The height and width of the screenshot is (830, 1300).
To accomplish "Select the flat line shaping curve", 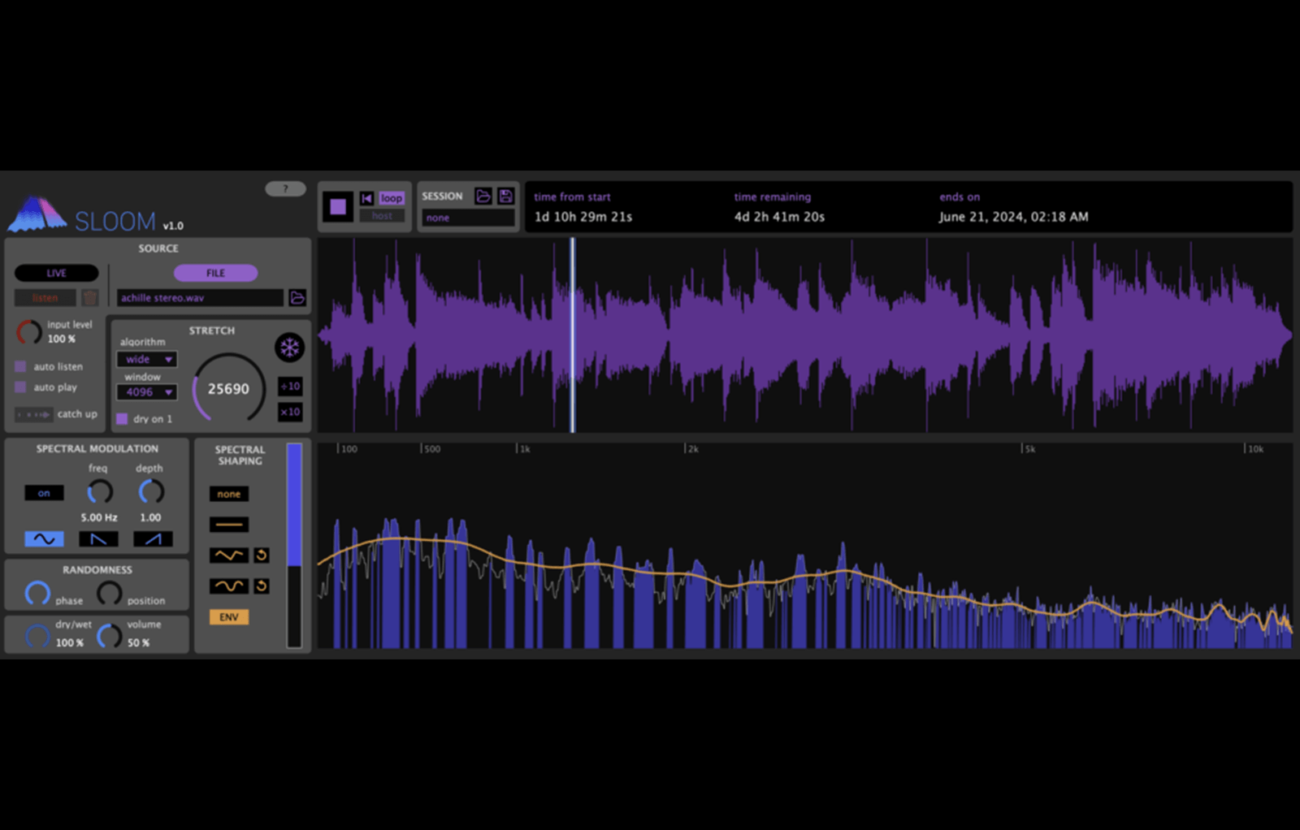I will coord(229,524).
